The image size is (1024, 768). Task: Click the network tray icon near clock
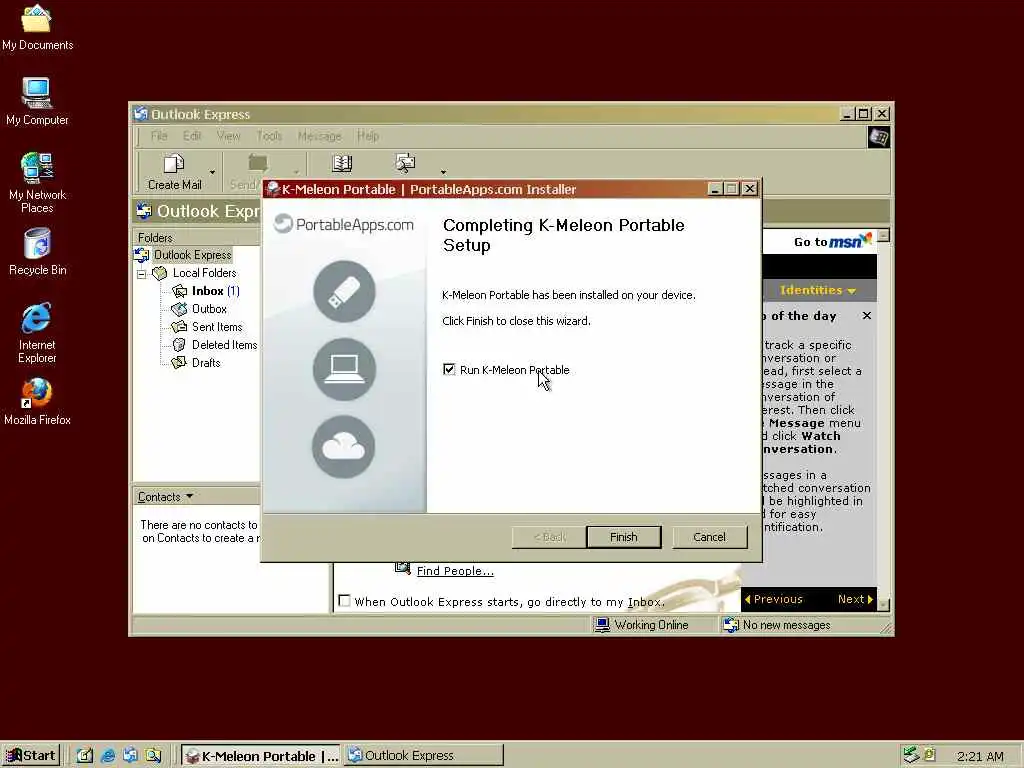coord(910,755)
